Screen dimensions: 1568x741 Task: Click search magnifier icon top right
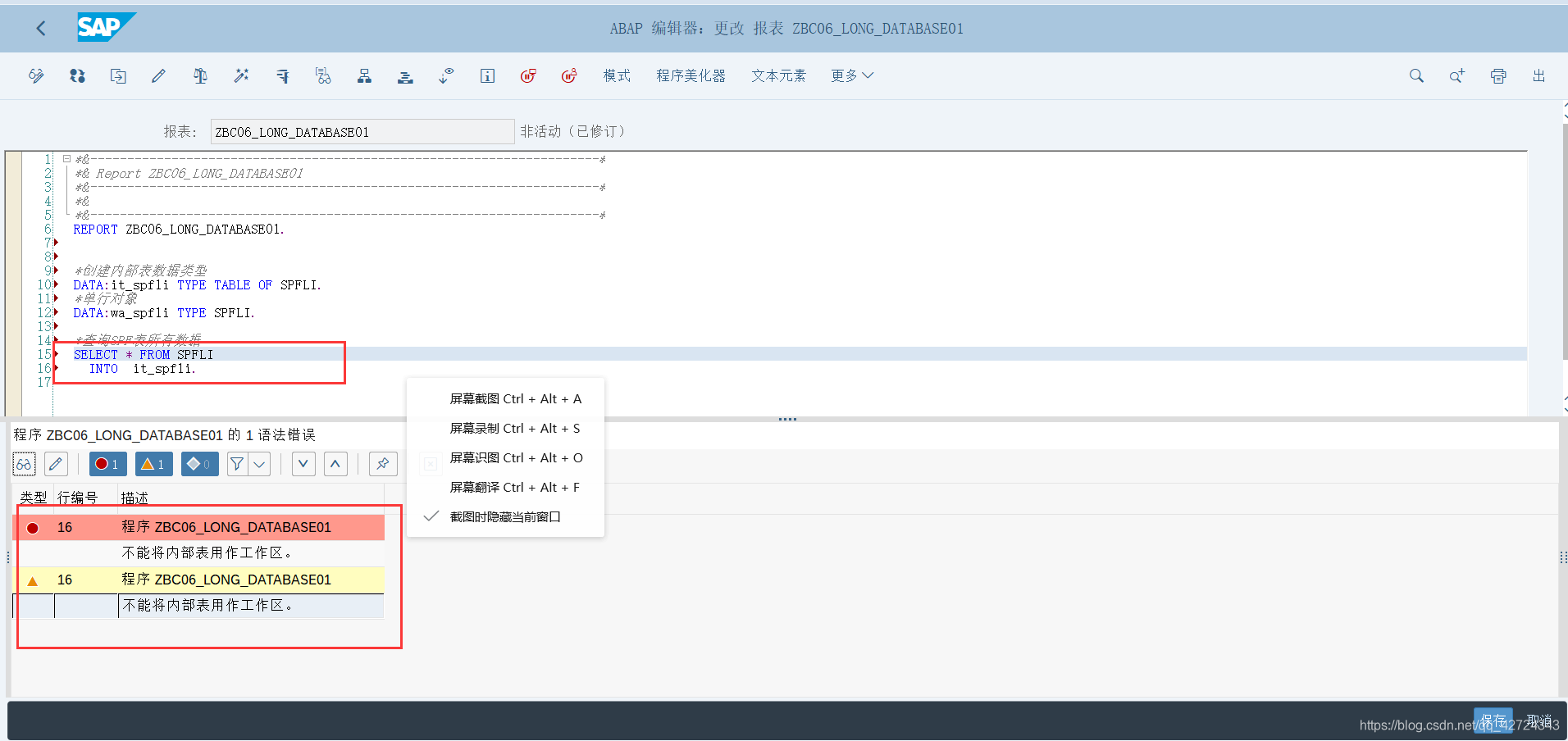pos(1416,76)
